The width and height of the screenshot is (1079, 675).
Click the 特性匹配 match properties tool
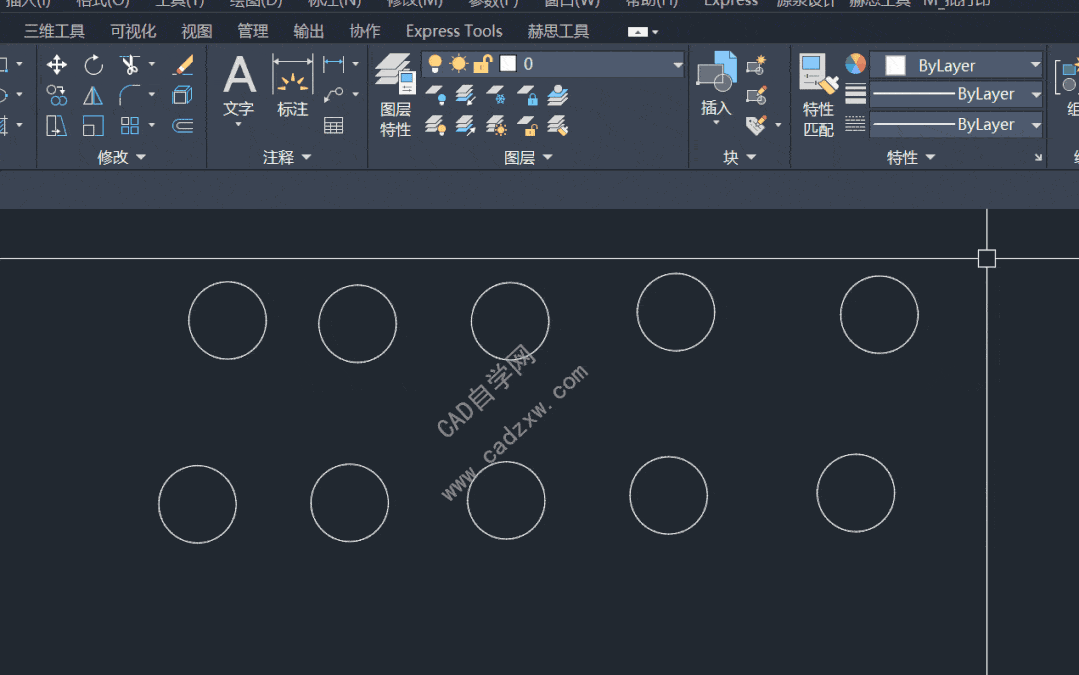click(818, 95)
